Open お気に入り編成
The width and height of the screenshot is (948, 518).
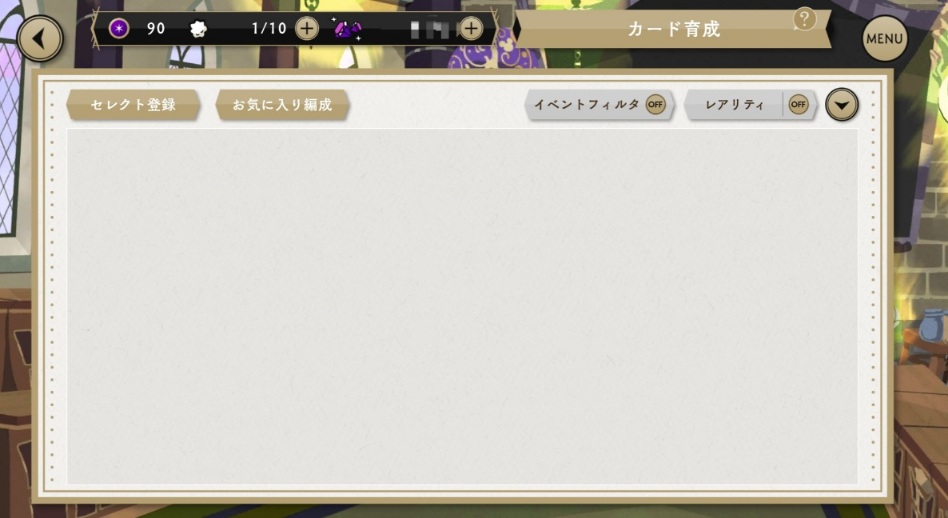point(282,105)
